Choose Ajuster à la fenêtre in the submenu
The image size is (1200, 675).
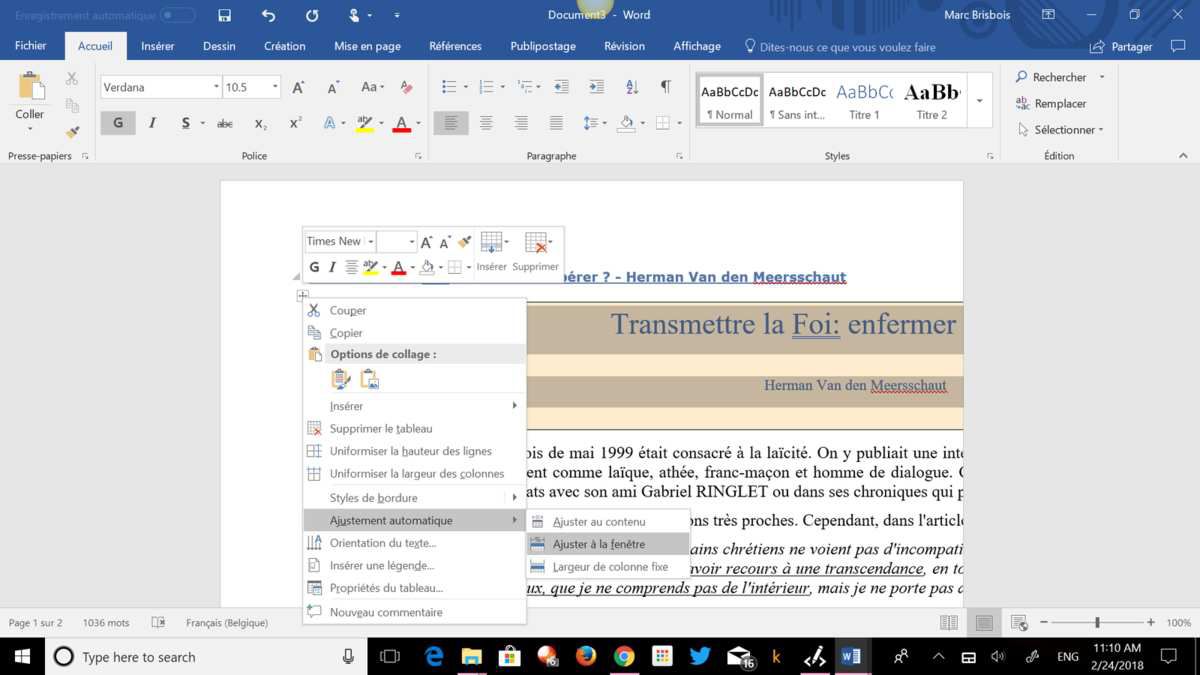pyautogui.click(x=608, y=544)
